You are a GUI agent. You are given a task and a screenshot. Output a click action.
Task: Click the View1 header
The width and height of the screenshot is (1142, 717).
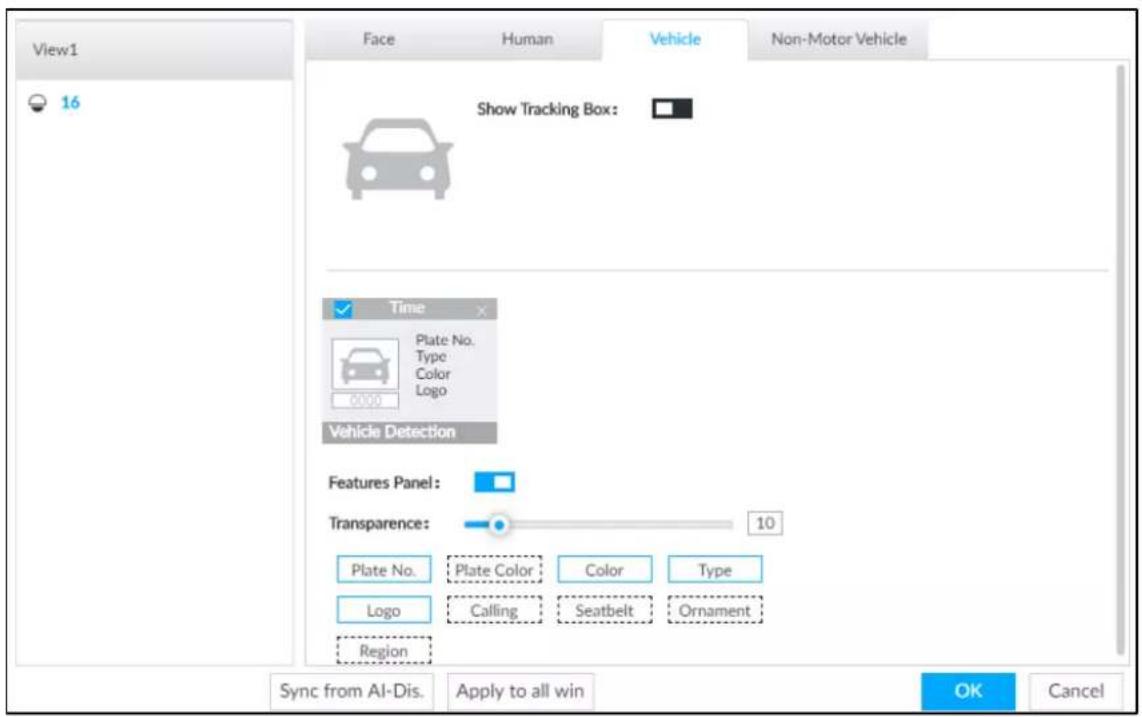coord(154,50)
